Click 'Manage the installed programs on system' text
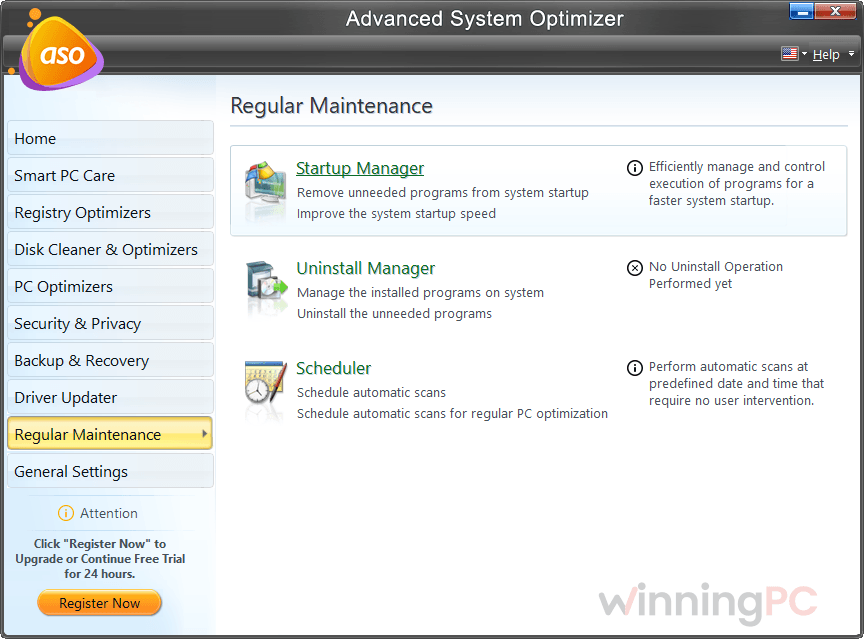Screen dimensions: 864x639 pyautogui.click(x=420, y=293)
